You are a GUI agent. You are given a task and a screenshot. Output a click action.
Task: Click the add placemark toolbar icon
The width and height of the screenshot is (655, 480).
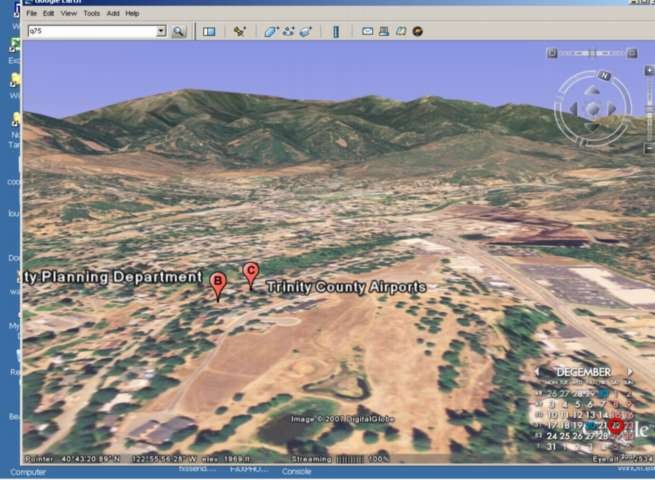pos(240,32)
